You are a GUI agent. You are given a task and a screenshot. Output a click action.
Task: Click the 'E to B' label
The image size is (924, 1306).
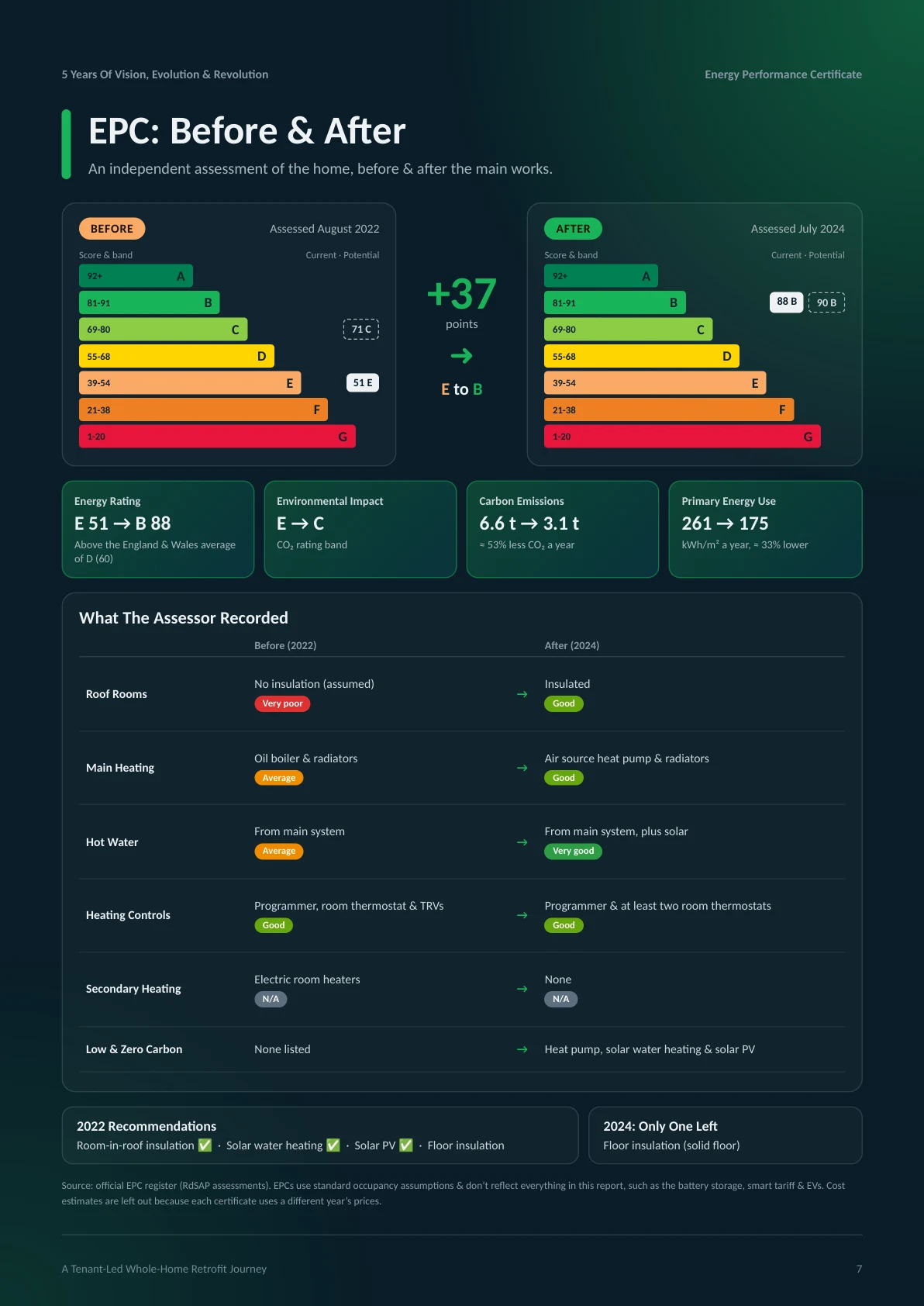click(x=461, y=389)
